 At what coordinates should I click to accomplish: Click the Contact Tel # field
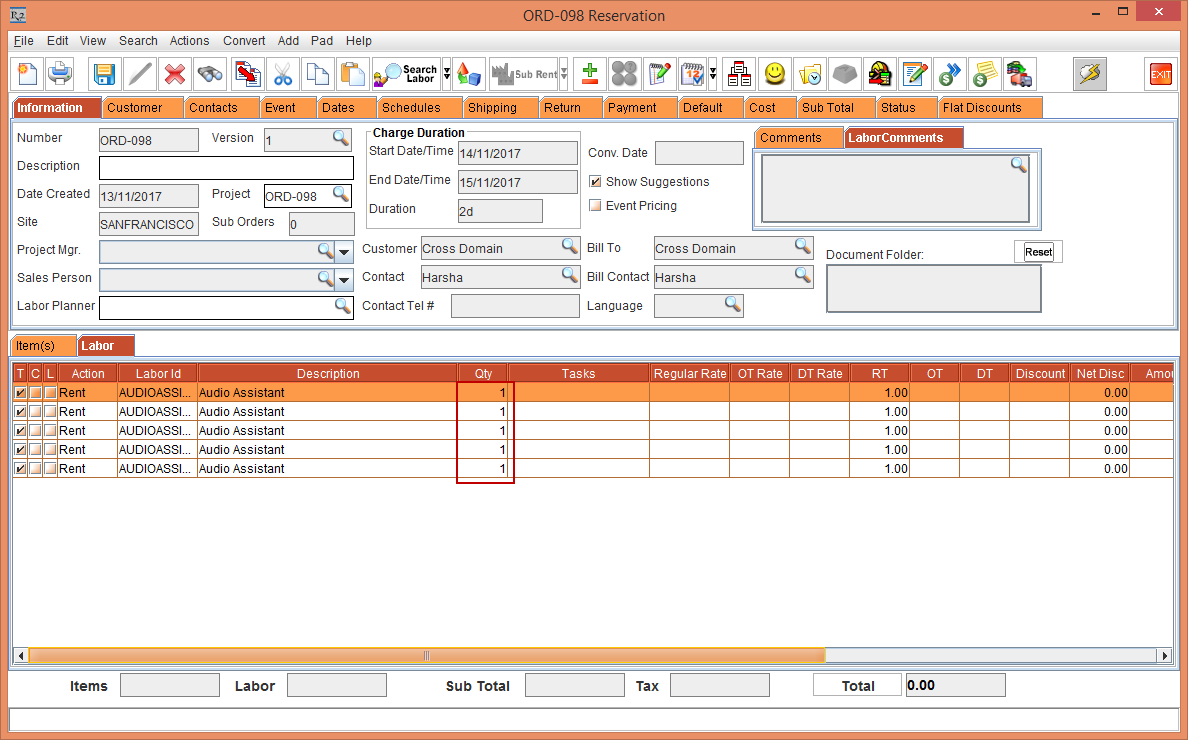(515, 306)
